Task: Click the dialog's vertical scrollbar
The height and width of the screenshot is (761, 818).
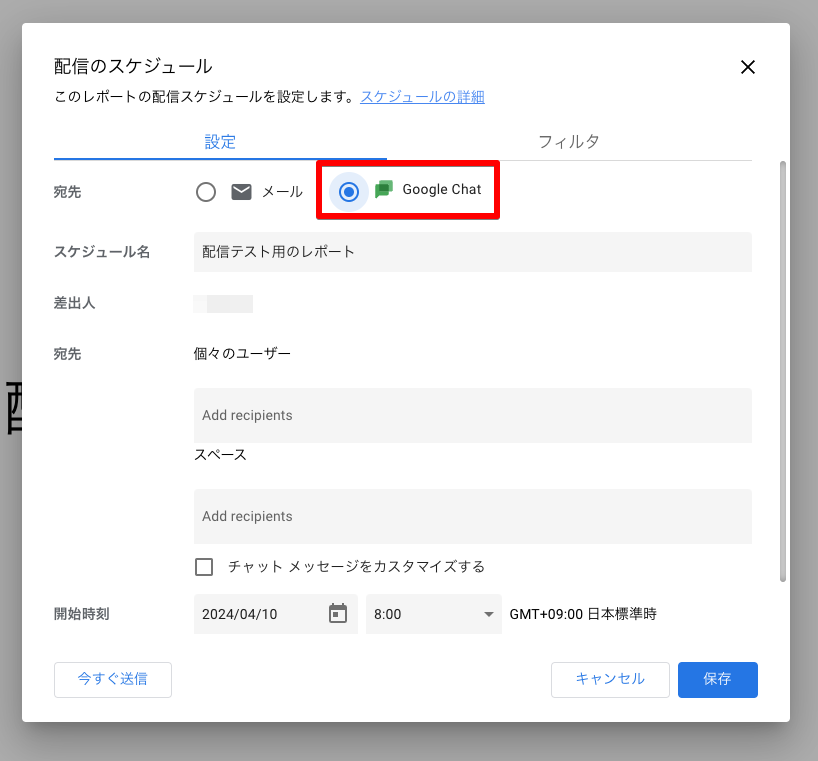Action: coord(782,370)
